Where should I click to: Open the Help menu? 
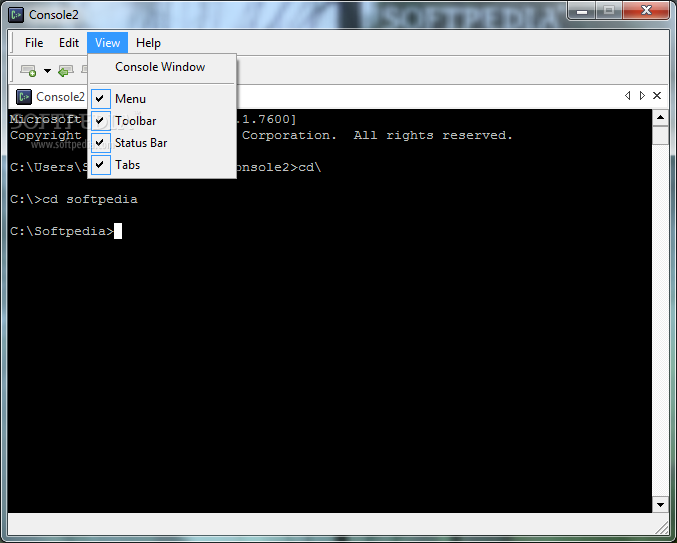click(x=148, y=43)
